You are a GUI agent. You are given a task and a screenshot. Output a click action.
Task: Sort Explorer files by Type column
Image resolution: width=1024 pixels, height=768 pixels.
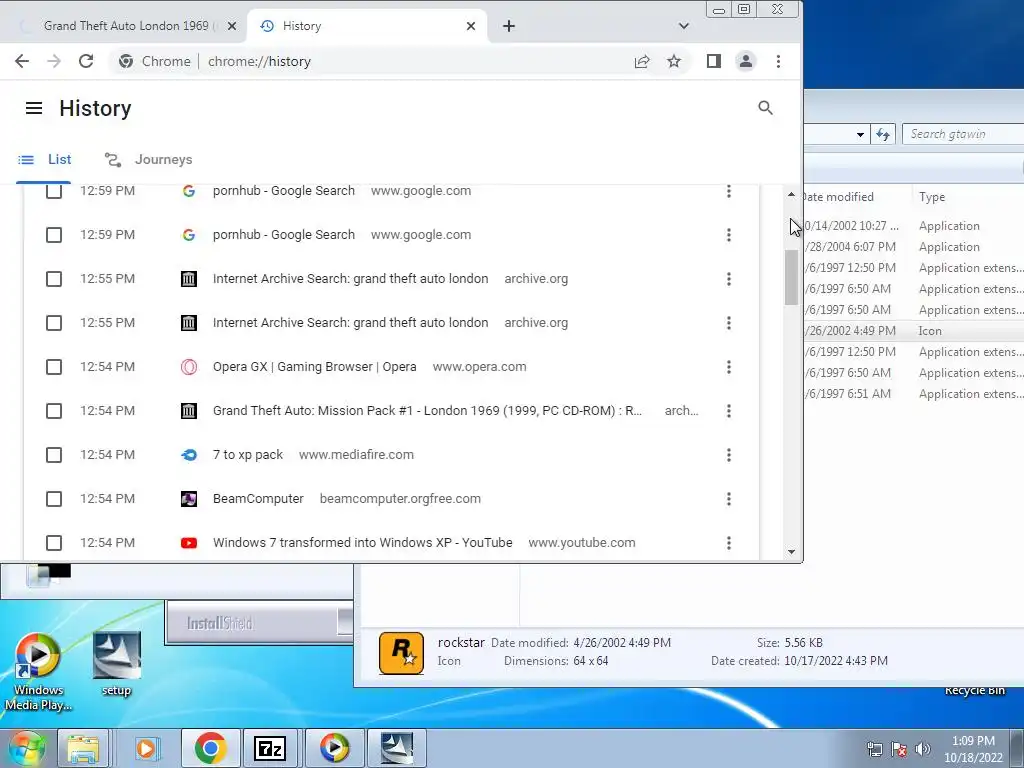click(x=932, y=197)
